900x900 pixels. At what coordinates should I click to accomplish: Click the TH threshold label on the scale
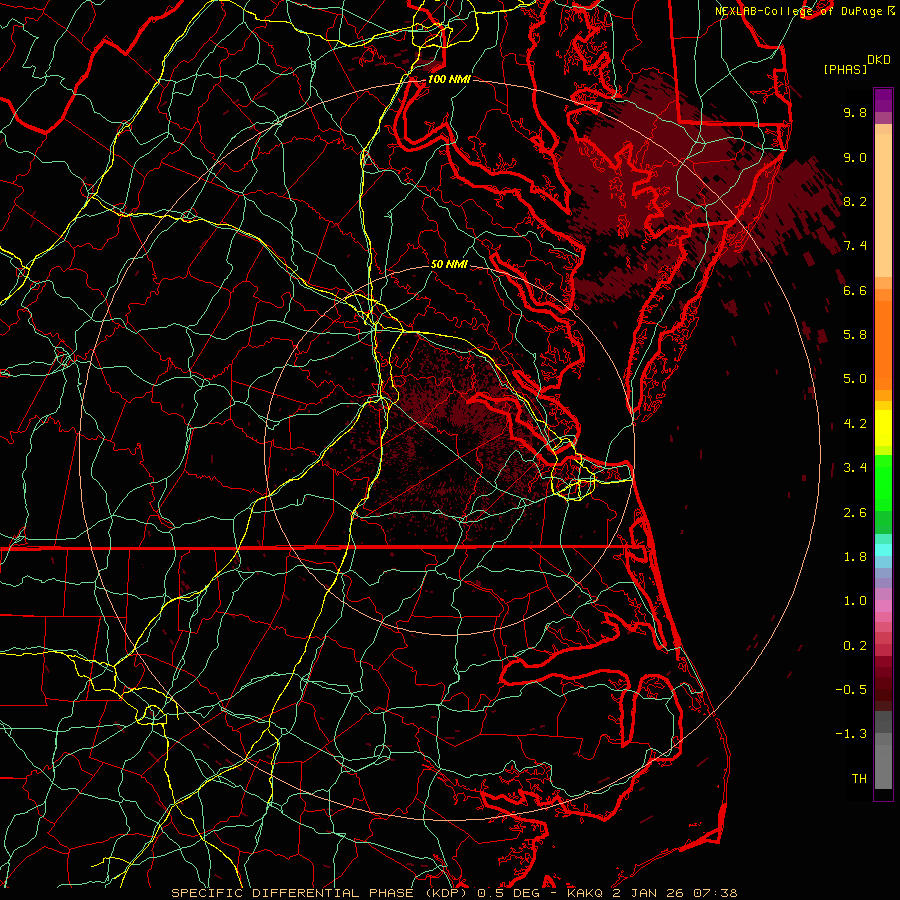859,779
